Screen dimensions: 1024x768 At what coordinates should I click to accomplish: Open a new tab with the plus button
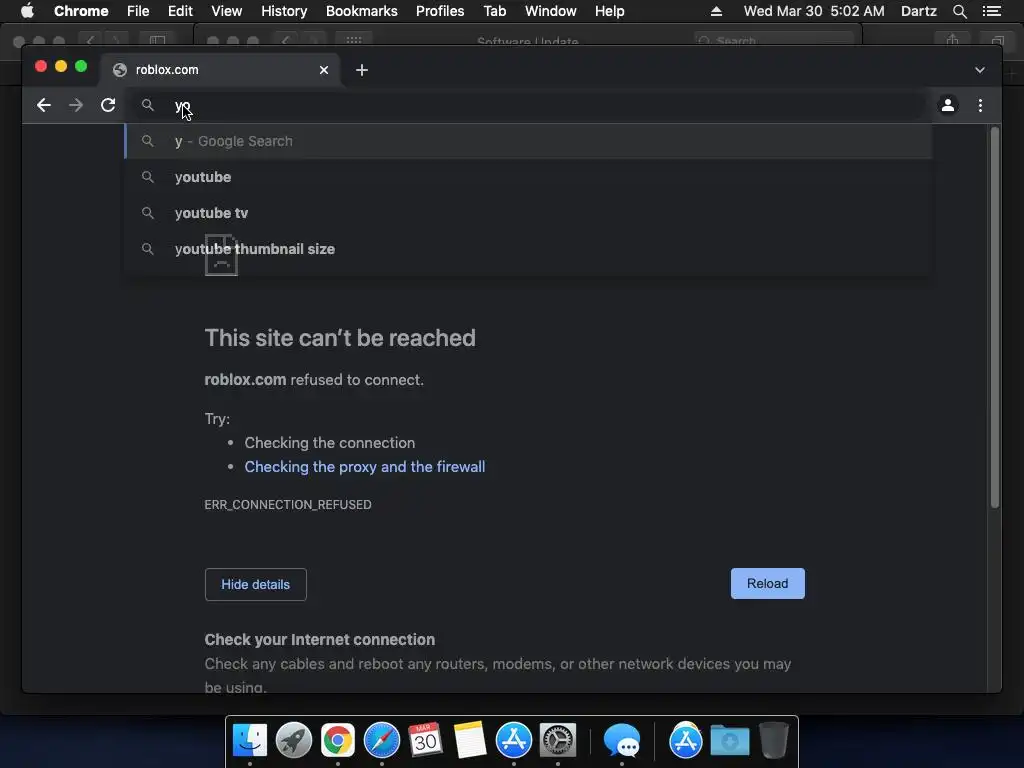[362, 70]
